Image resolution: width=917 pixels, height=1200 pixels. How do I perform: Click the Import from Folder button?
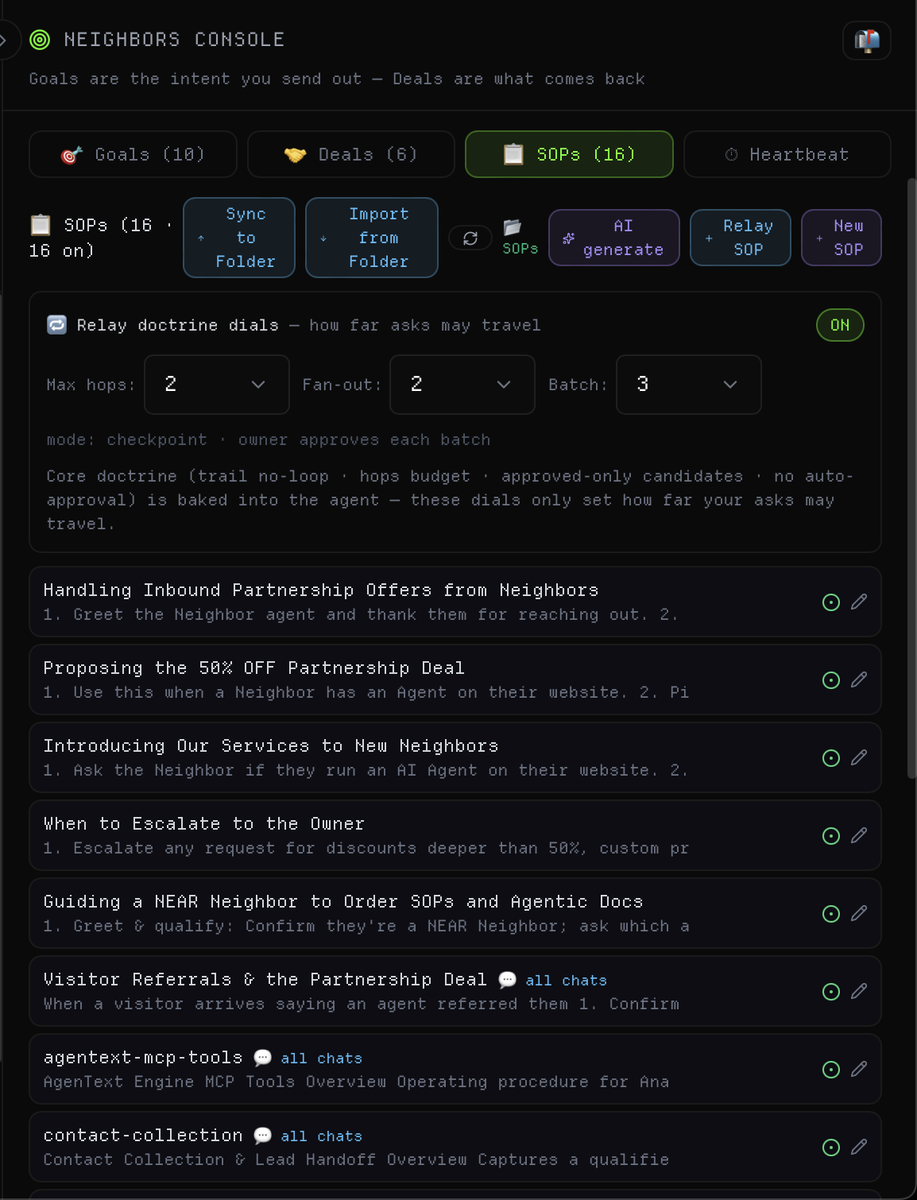pos(372,237)
